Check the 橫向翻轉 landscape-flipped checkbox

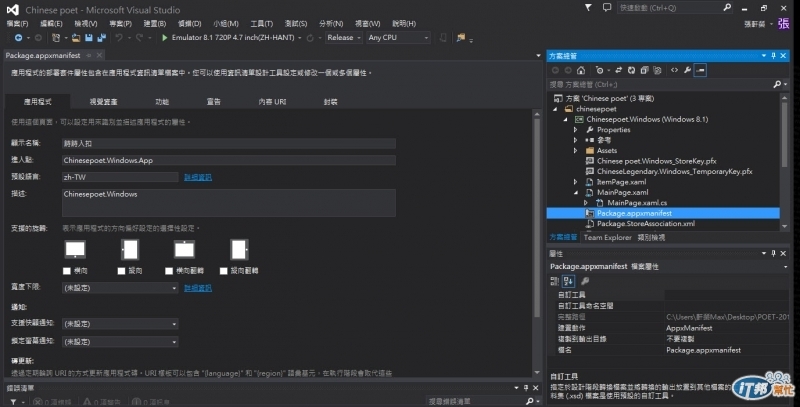click(169, 271)
